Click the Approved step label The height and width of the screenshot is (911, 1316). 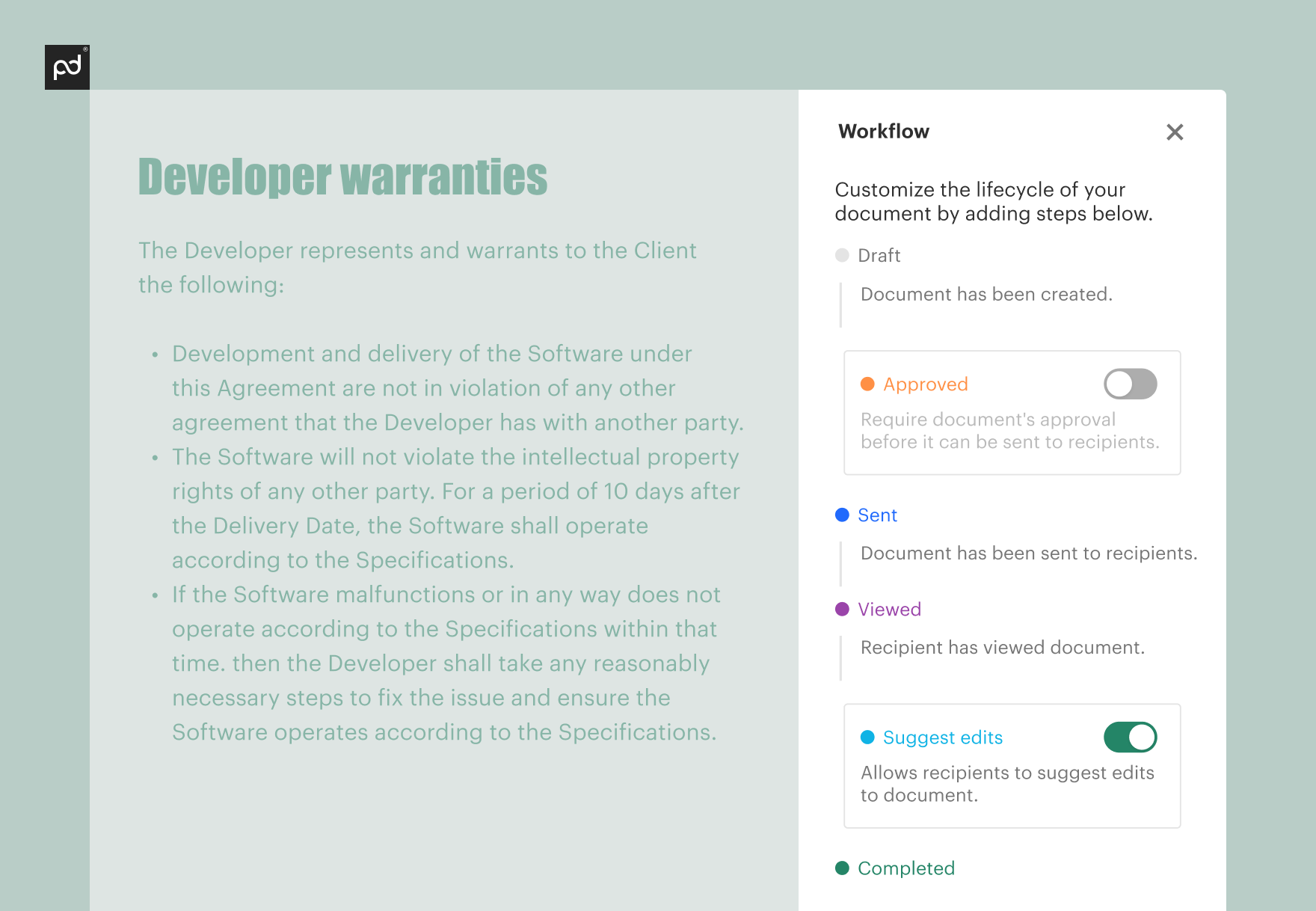[926, 384]
